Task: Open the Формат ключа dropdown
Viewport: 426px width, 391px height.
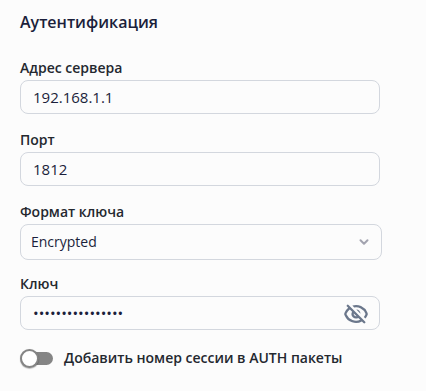Action: 201,242
